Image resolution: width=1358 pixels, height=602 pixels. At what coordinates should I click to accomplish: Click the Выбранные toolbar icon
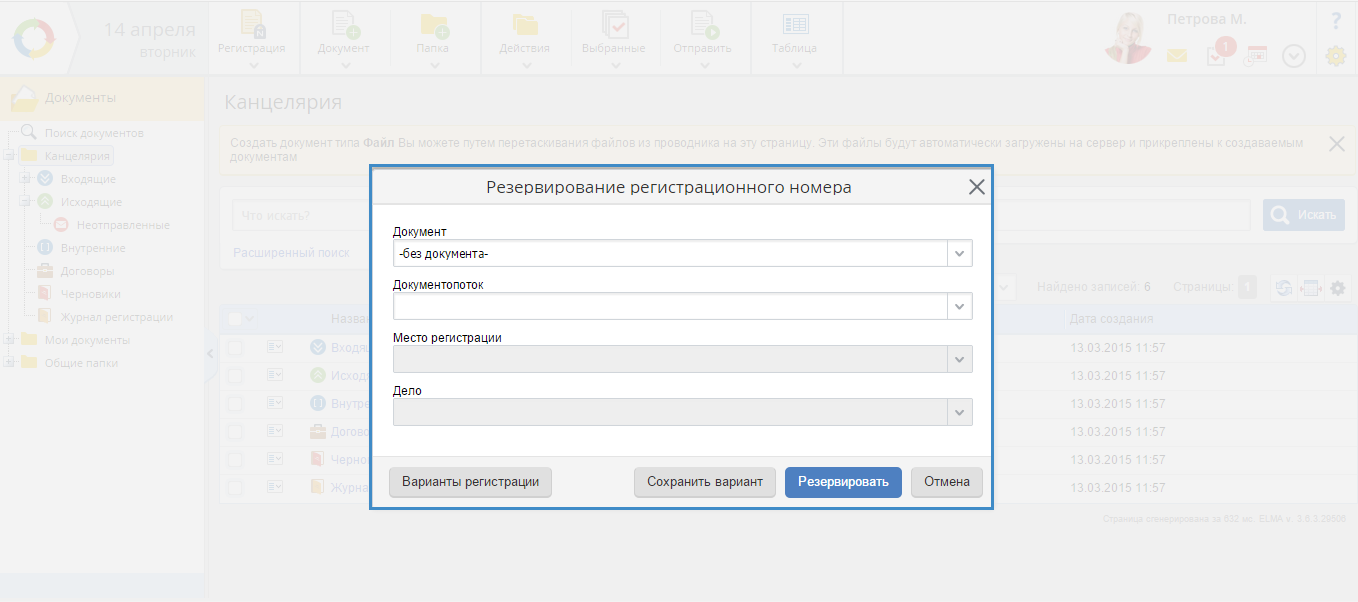(x=613, y=26)
